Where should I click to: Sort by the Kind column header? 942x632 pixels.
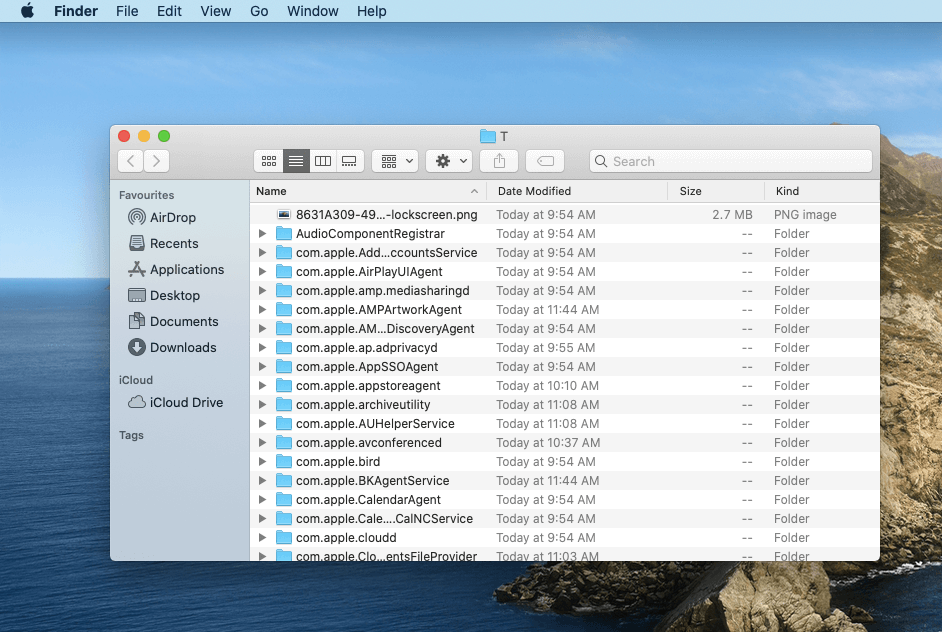(x=822, y=191)
